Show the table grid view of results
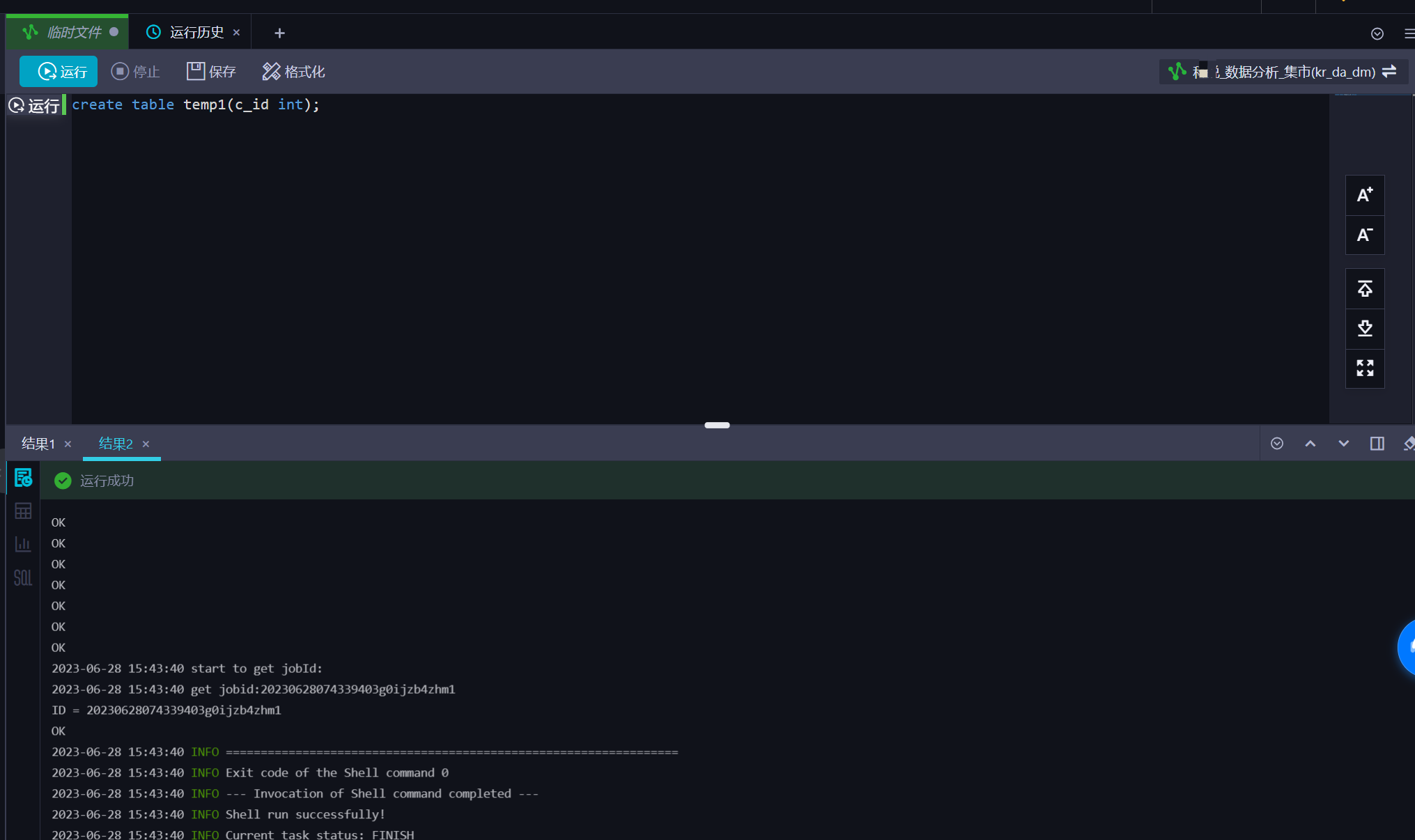This screenshot has height=840, width=1415. [x=23, y=511]
